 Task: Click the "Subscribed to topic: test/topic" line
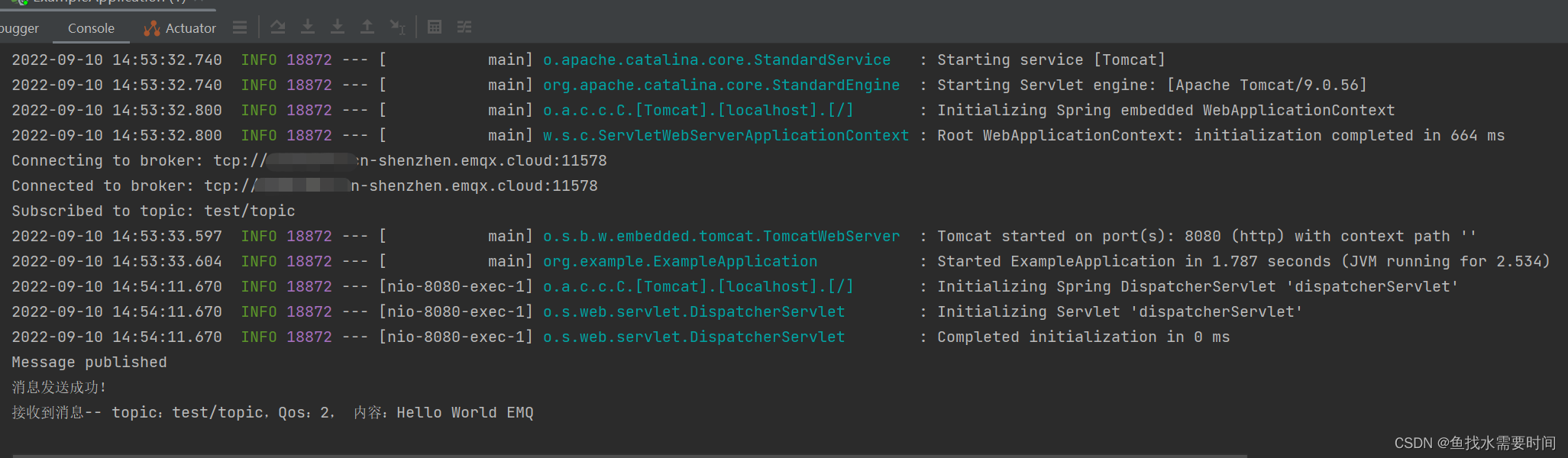(153, 211)
